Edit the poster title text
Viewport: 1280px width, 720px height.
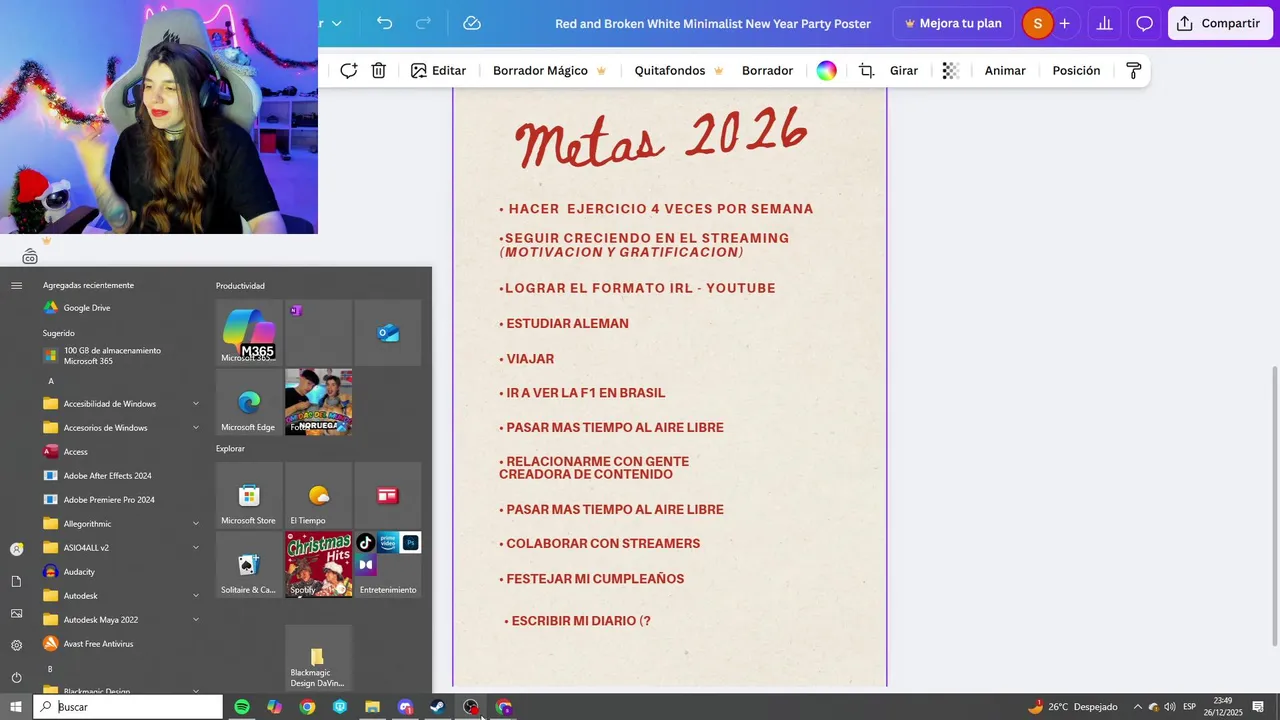[x=713, y=23]
